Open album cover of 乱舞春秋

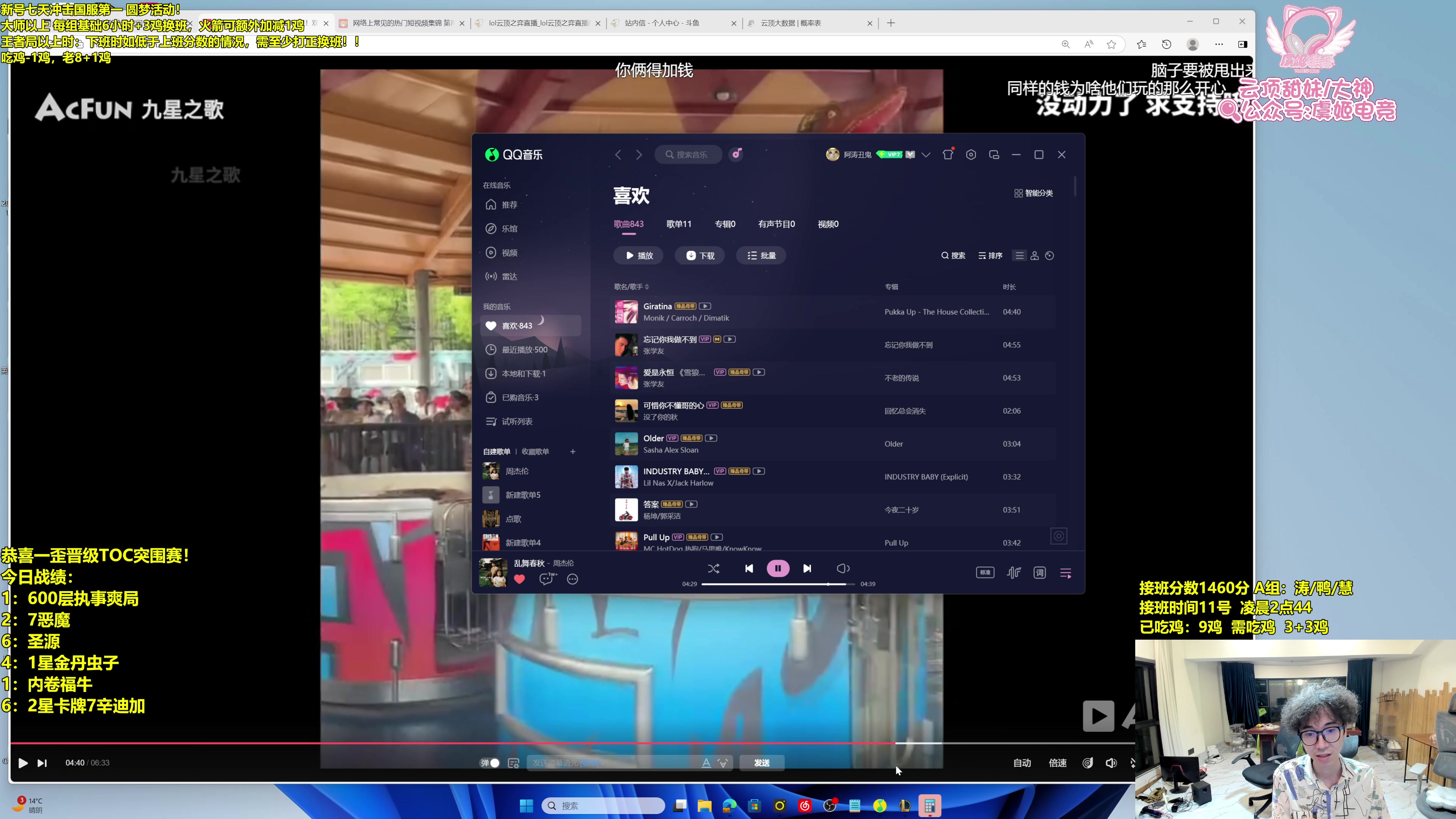493,572
